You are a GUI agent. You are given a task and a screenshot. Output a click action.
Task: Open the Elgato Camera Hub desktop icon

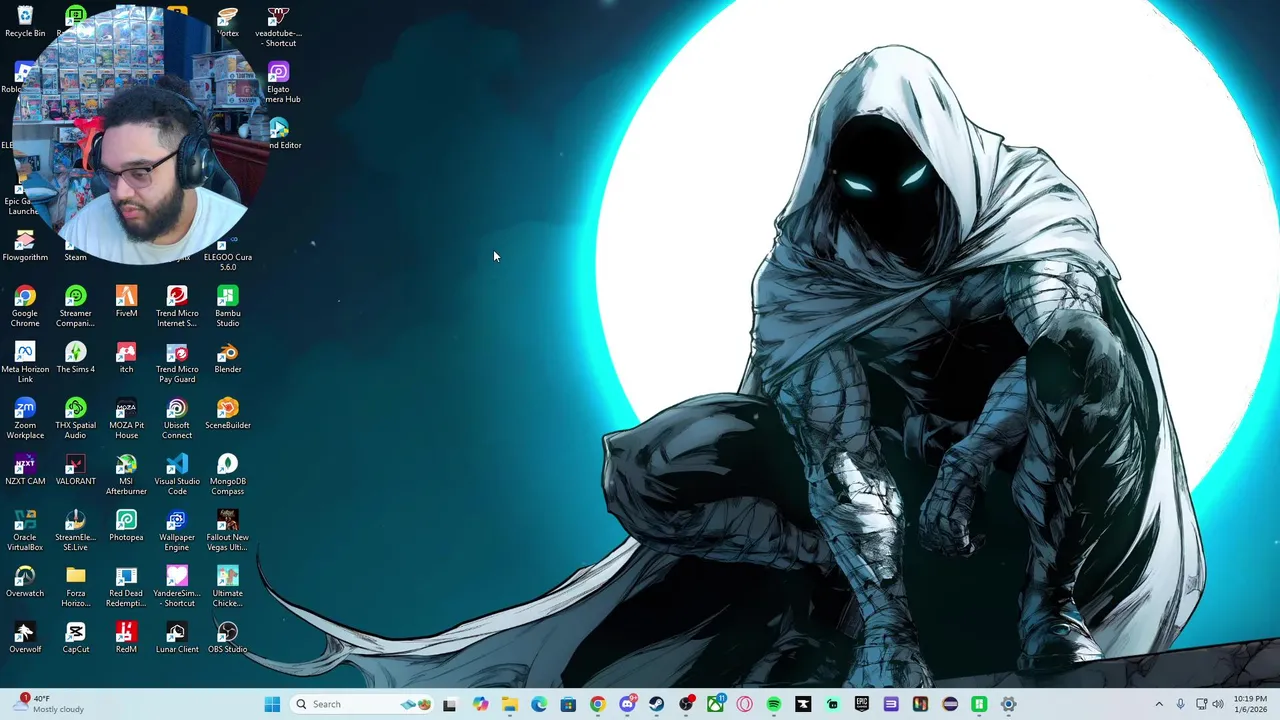click(x=279, y=82)
